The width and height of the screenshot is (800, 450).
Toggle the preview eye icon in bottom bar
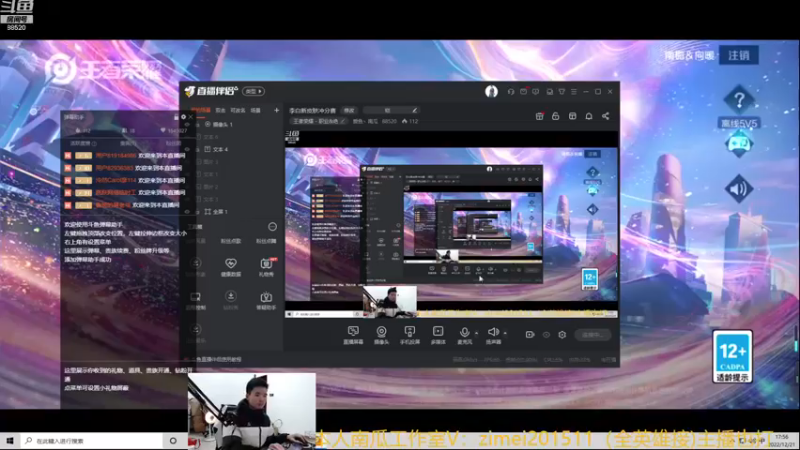point(546,335)
